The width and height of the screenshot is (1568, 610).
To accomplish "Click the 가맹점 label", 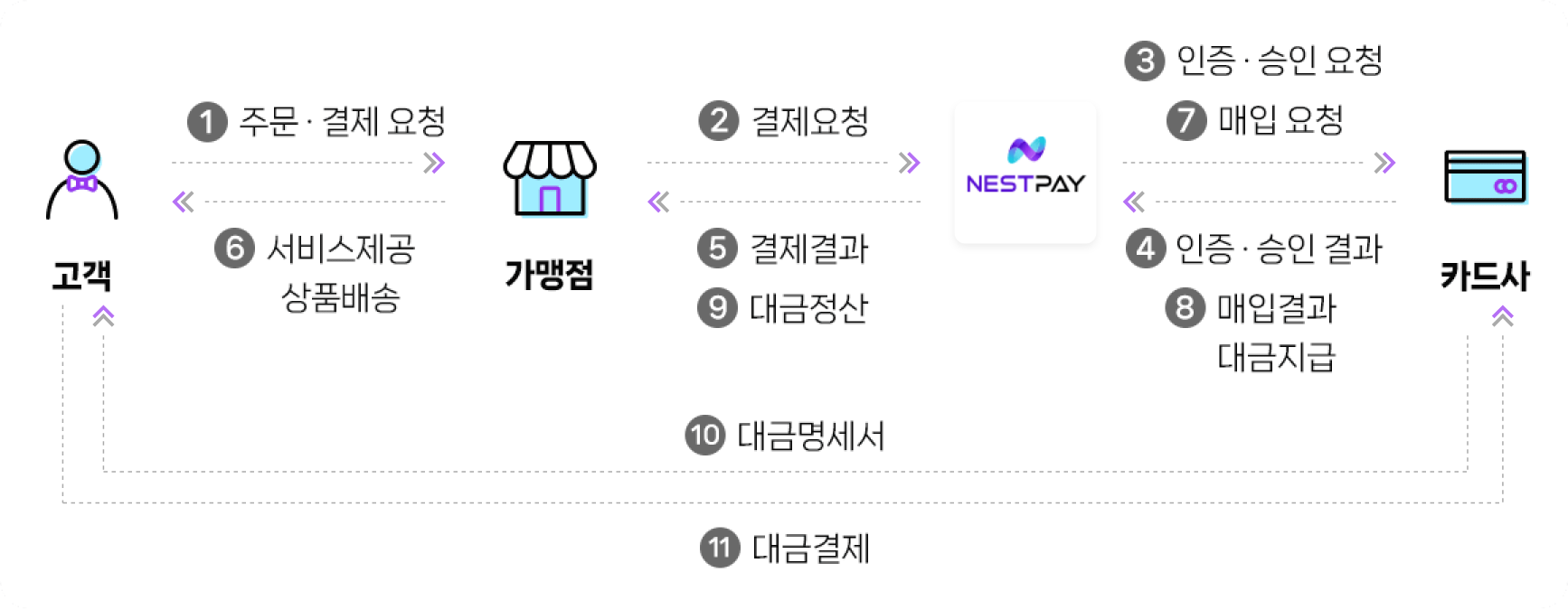I will (x=549, y=274).
